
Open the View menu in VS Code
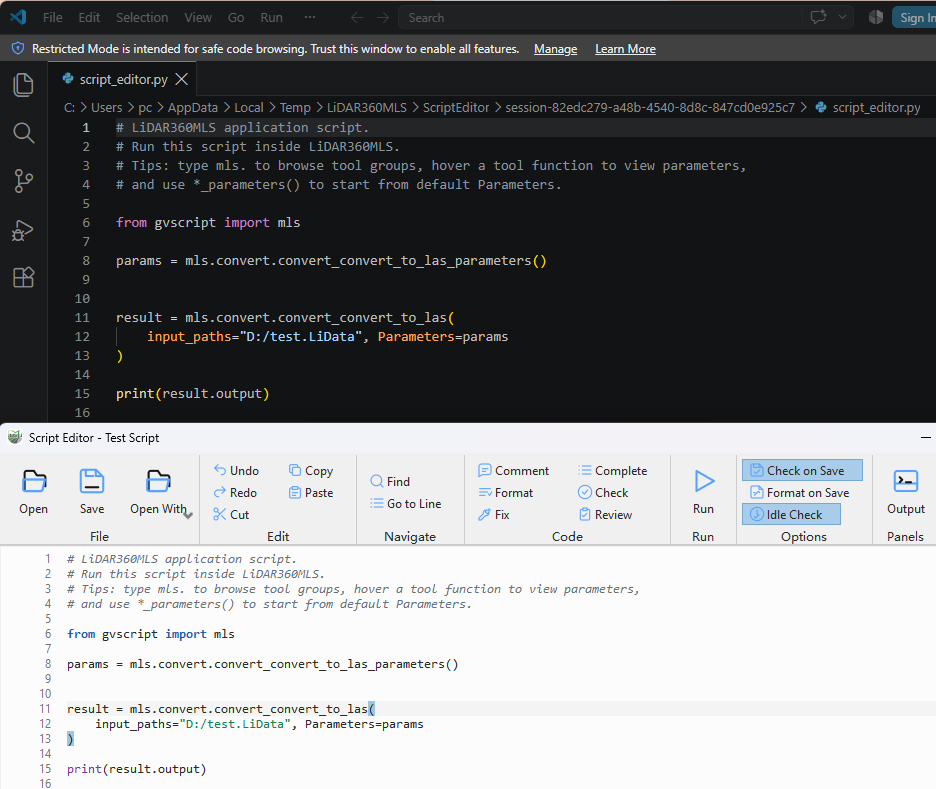pos(198,17)
